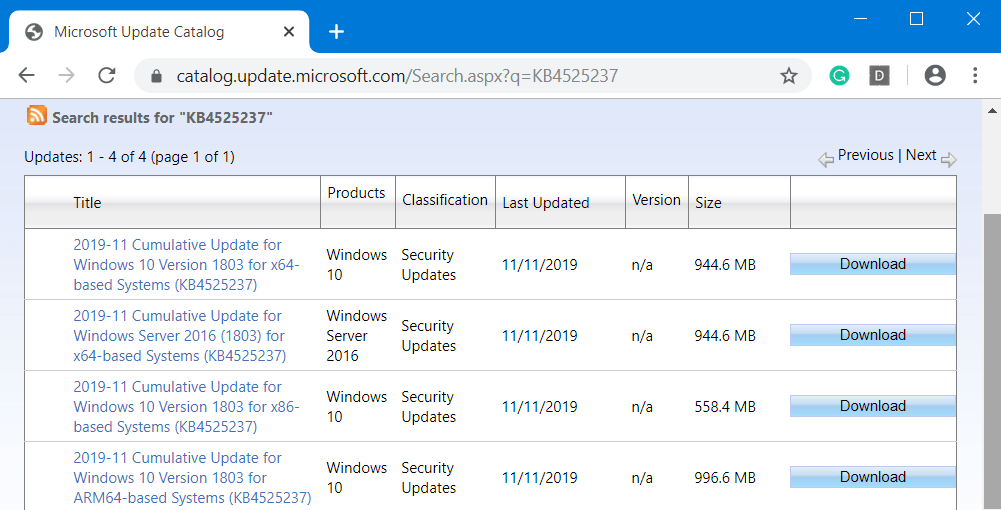Open Windows 10 1803 x64 update link

point(186,264)
